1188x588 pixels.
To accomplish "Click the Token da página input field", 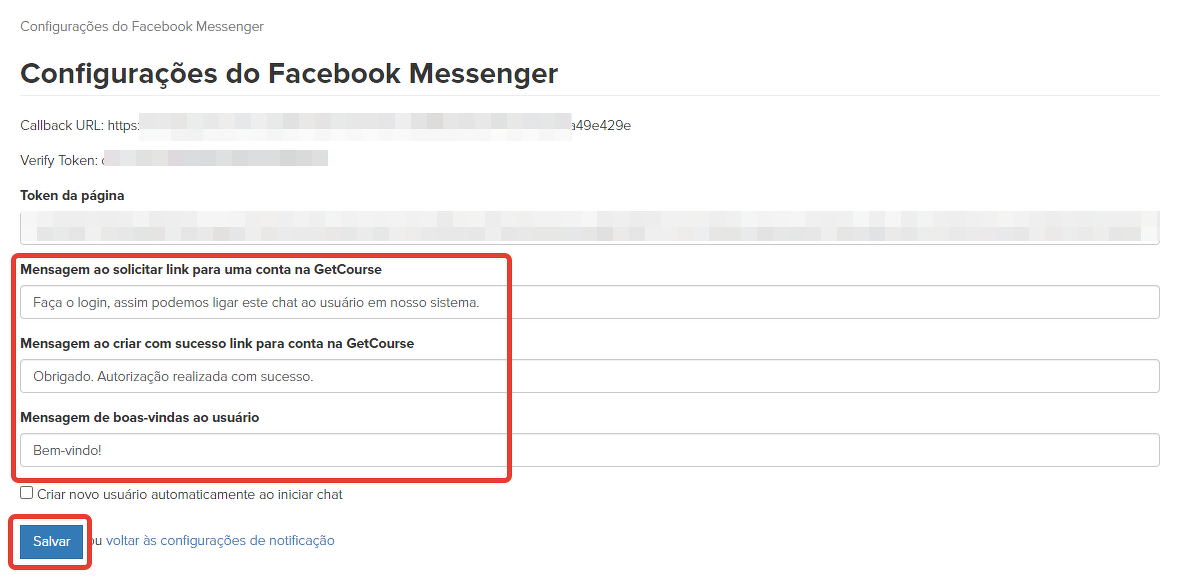I will (589, 228).
